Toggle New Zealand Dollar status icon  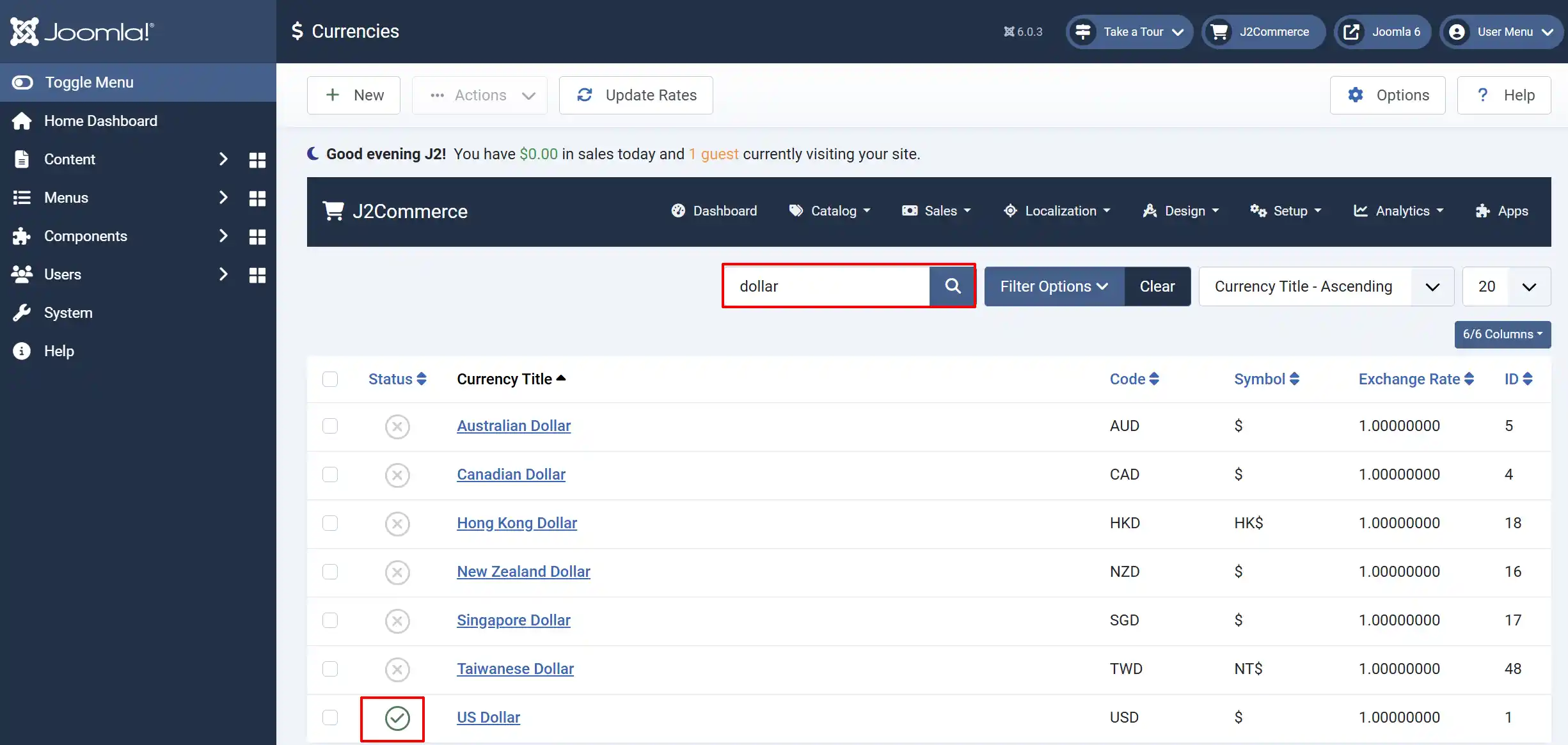pos(397,572)
